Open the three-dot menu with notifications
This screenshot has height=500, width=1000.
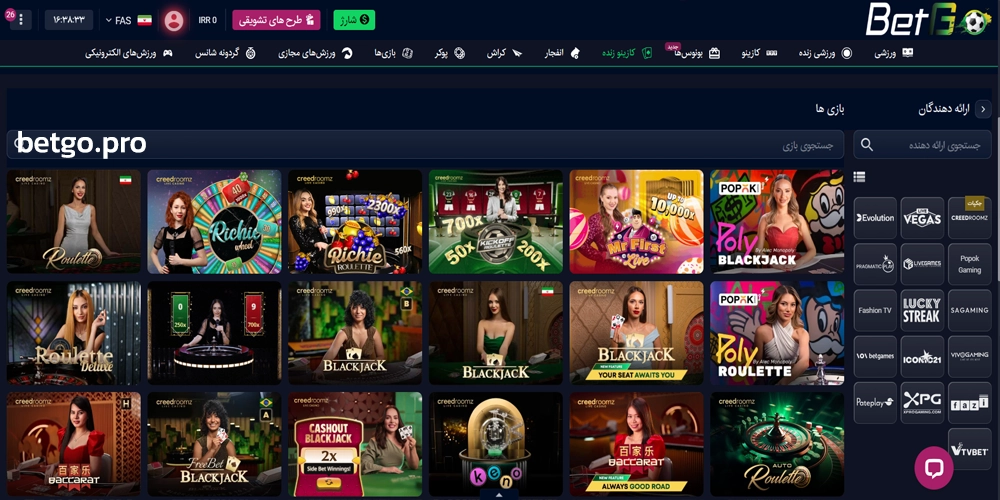pyautogui.click(x=20, y=20)
